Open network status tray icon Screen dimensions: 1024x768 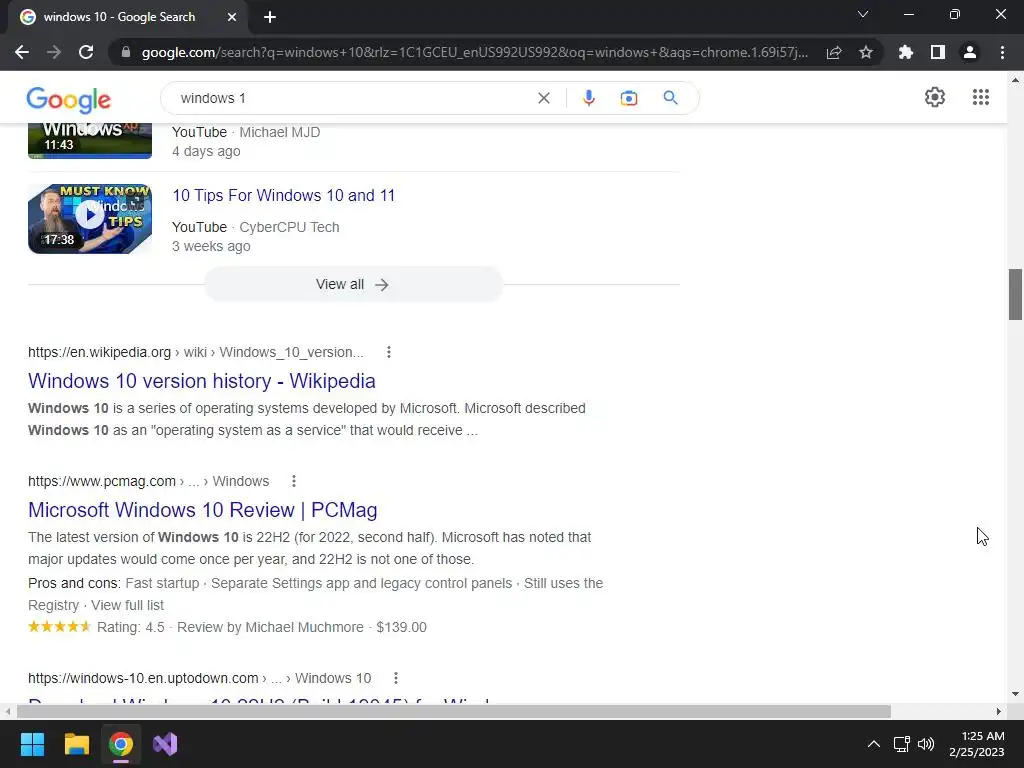tap(902, 744)
